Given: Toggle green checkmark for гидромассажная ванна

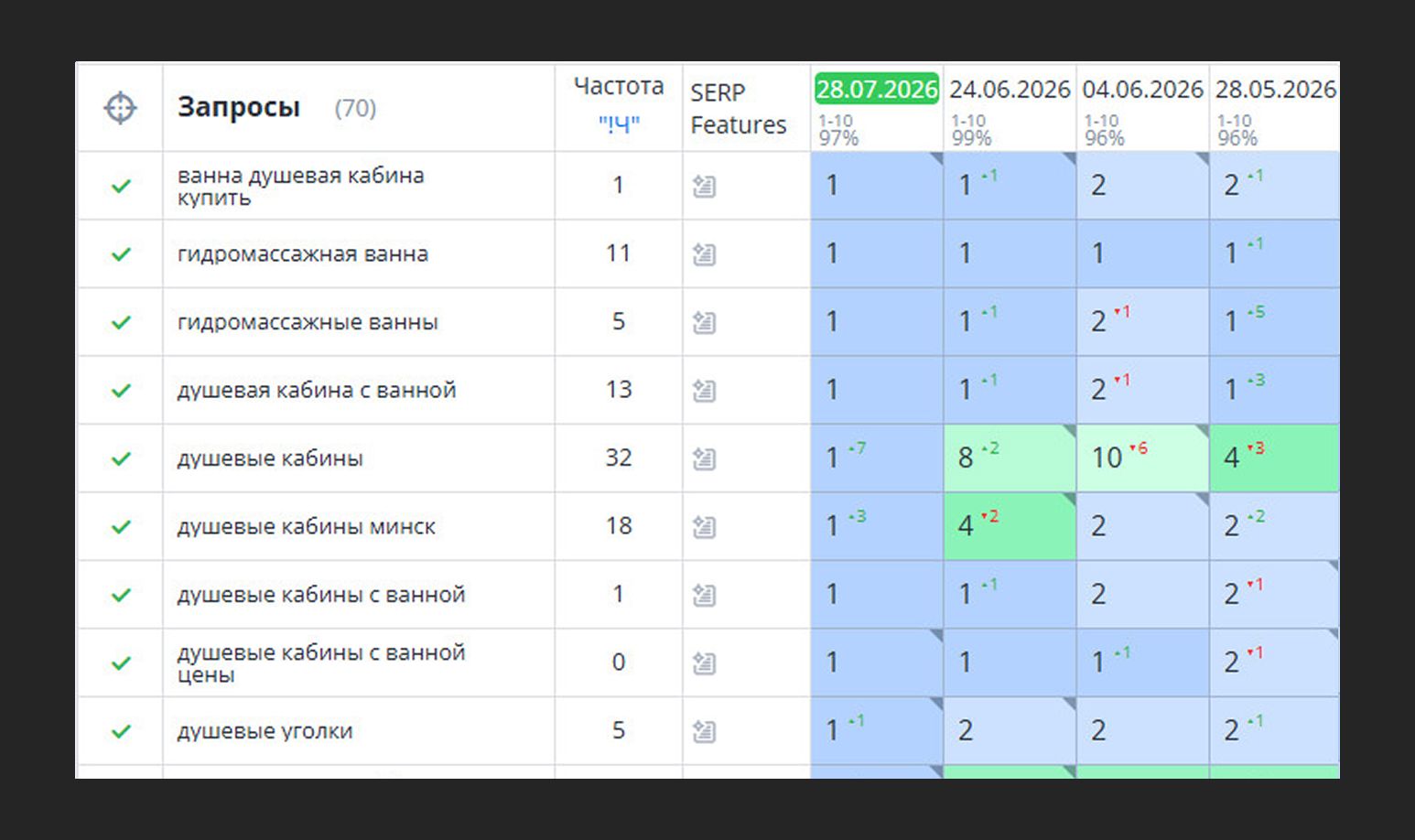Looking at the screenshot, I should click(121, 254).
